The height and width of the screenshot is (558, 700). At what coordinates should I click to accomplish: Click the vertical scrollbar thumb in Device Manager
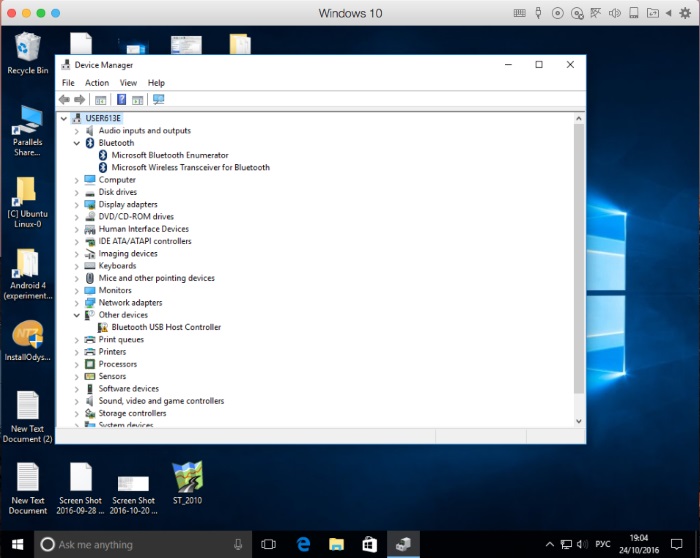point(579,259)
